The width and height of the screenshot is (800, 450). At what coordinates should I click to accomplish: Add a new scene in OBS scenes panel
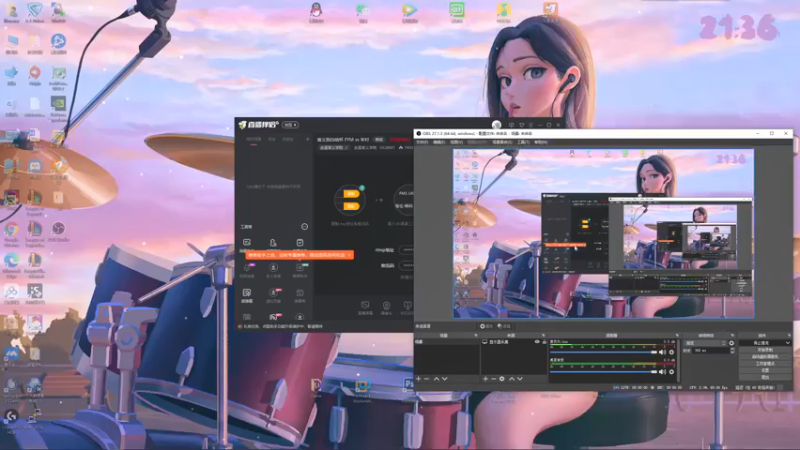(419, 379)
